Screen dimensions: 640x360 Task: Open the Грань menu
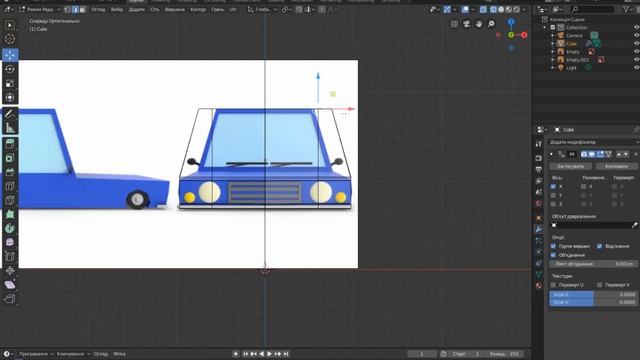point(218,9)
